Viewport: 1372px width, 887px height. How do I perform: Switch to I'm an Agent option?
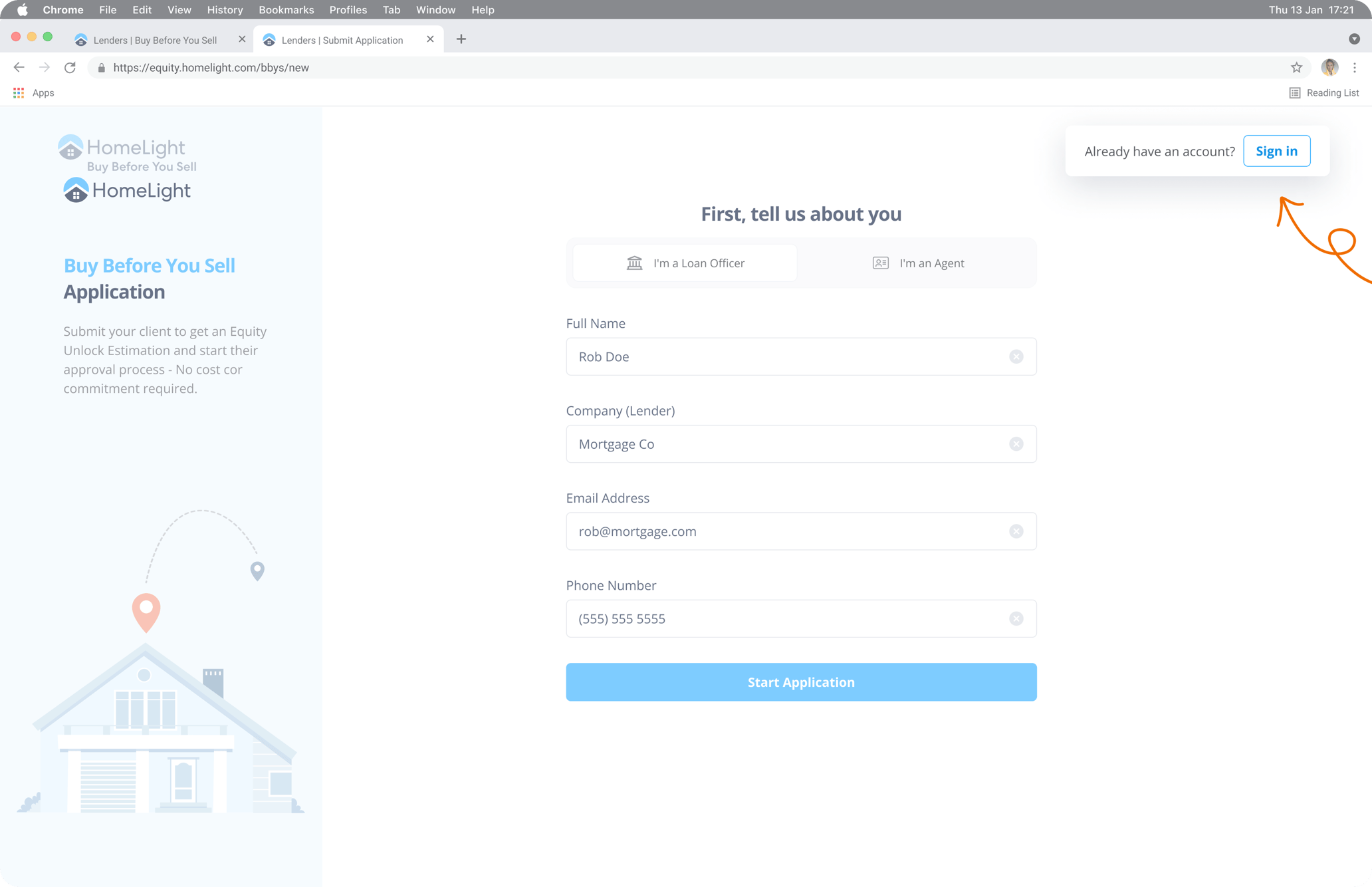931,263
